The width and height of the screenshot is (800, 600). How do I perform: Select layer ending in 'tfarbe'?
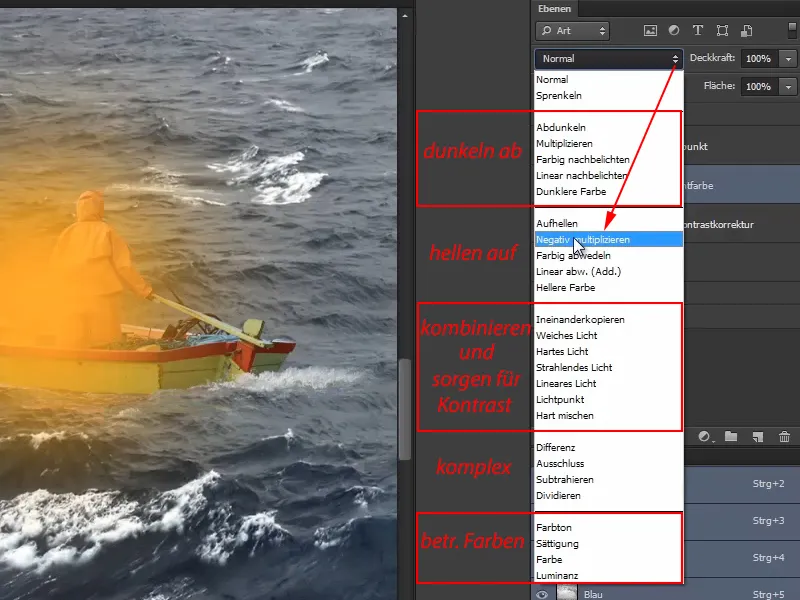[x=741, y=185]
